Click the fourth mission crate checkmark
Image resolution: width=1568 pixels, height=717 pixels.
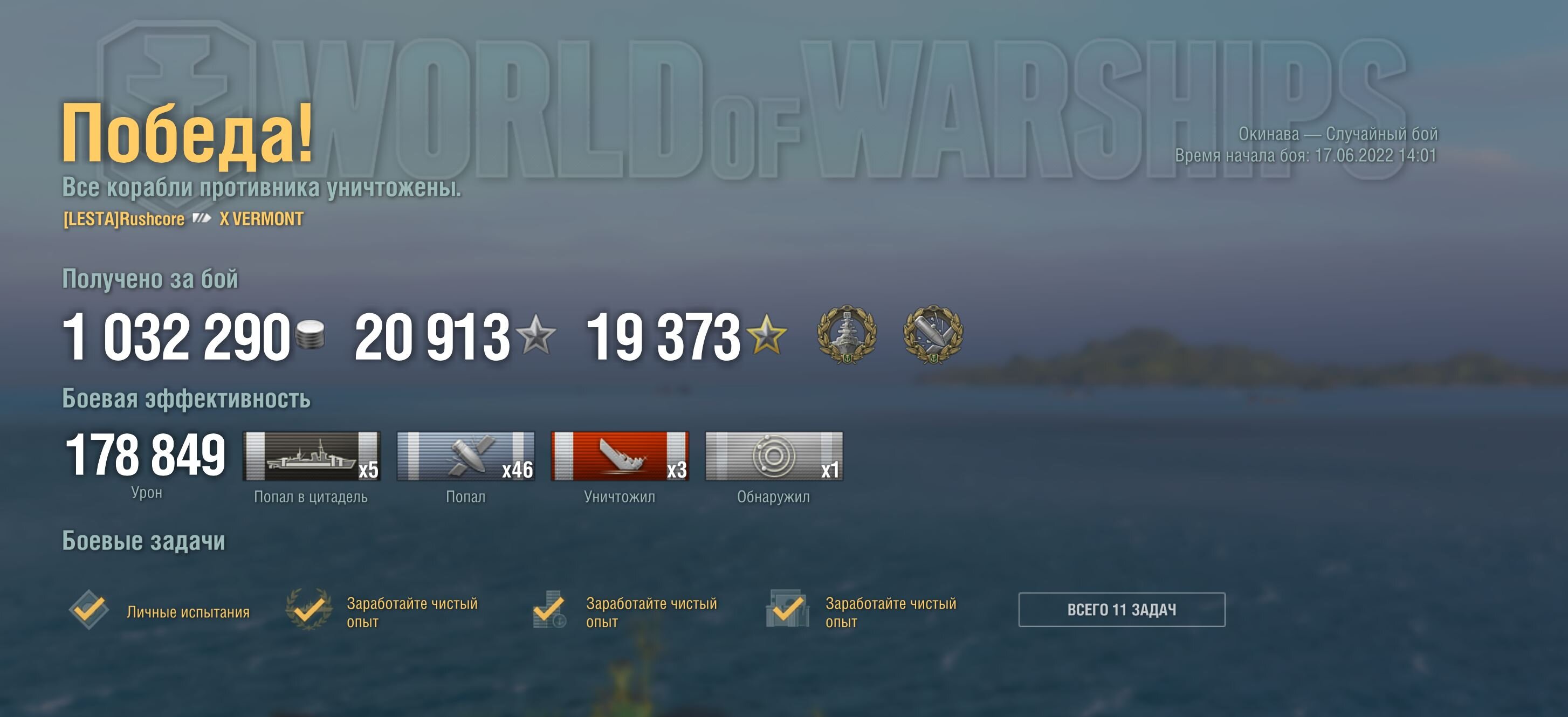pyautogui.click(x=788, y=609)
